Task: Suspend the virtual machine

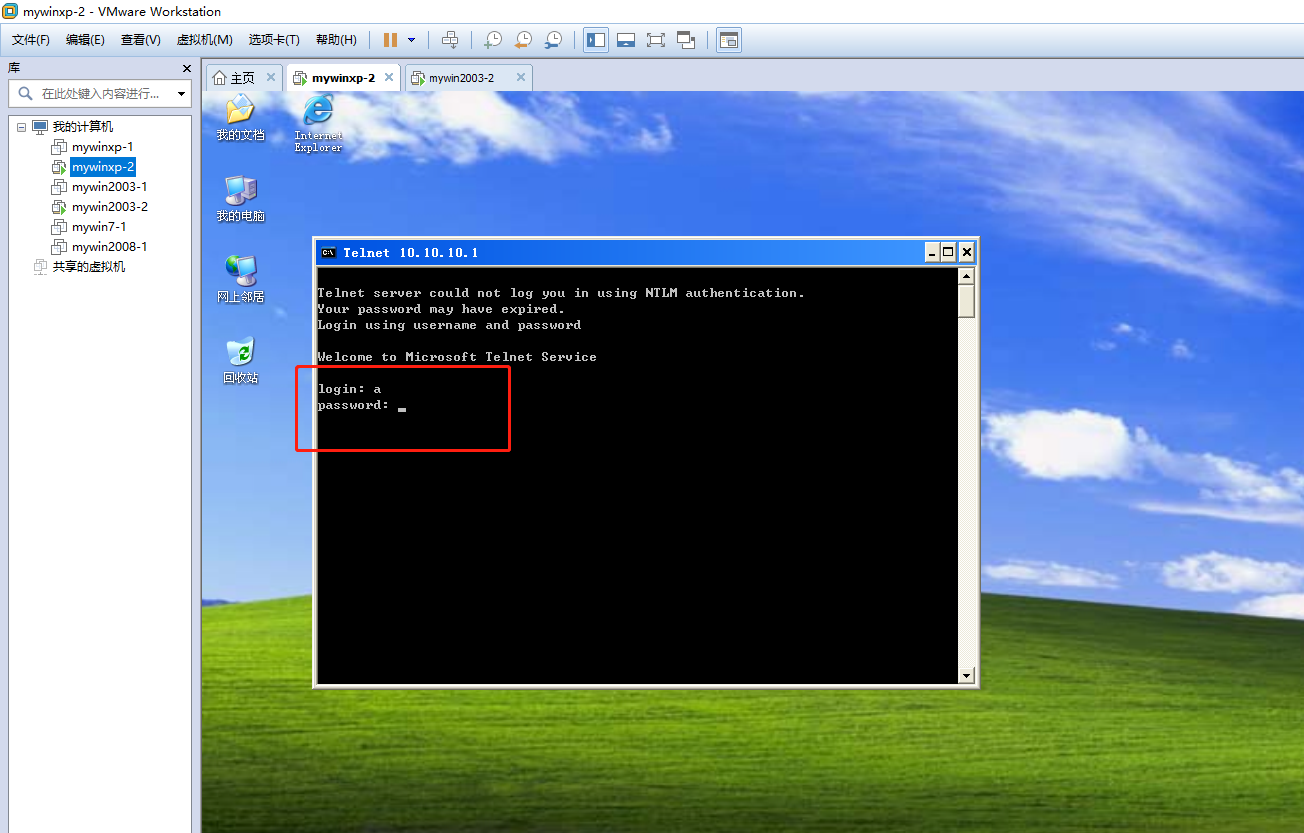Action: (388, 40)
